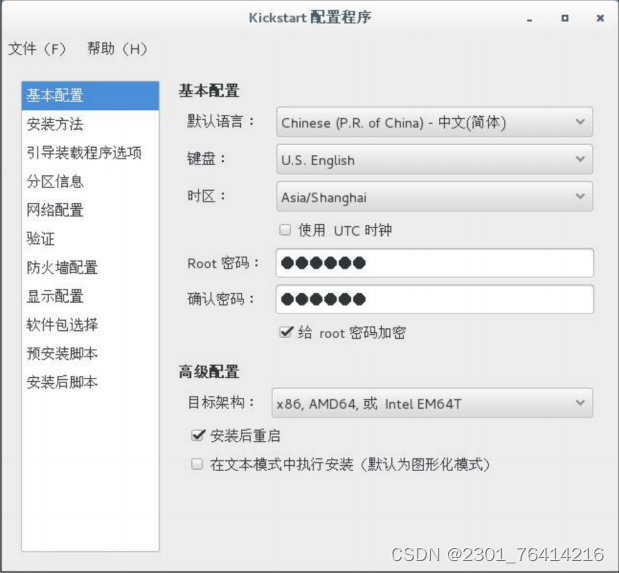Viewport: 619px width, 573px height.
Task: Open 防火墙配置 section
Action: [90, 267]
